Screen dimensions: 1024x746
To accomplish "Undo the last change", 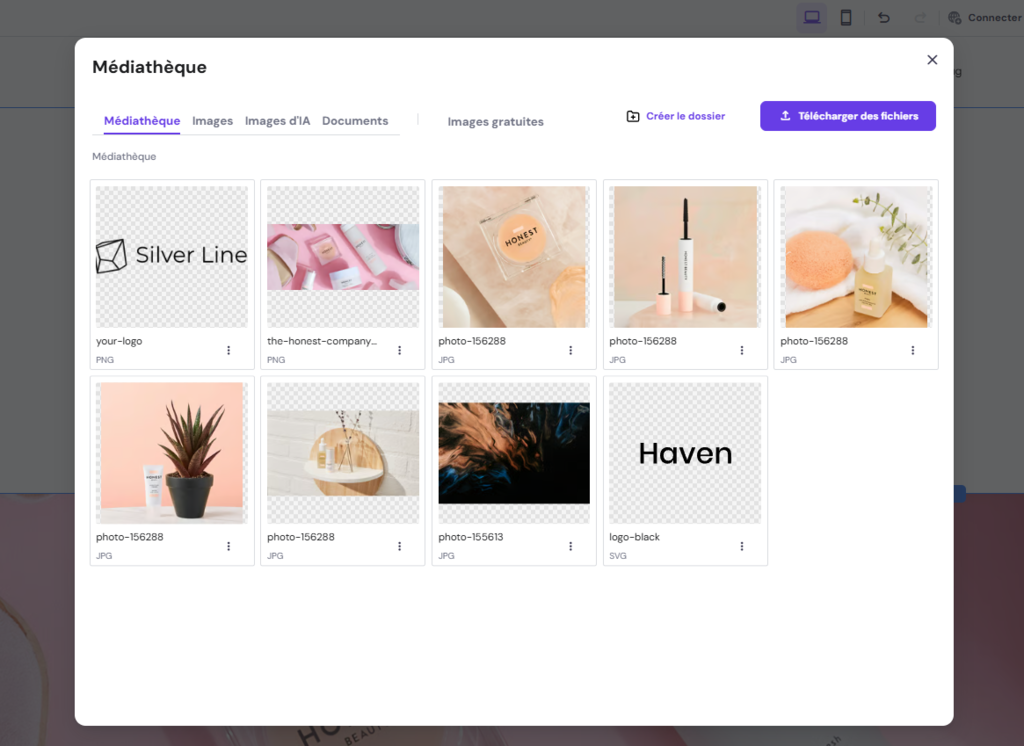I will tap(883, 17).
